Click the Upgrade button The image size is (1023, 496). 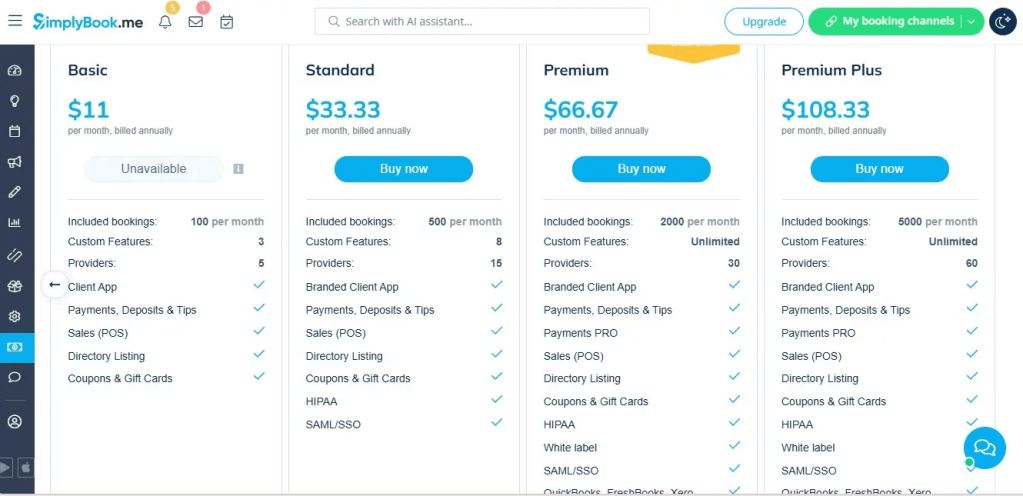pyautogui.click(x=763, y=22)
